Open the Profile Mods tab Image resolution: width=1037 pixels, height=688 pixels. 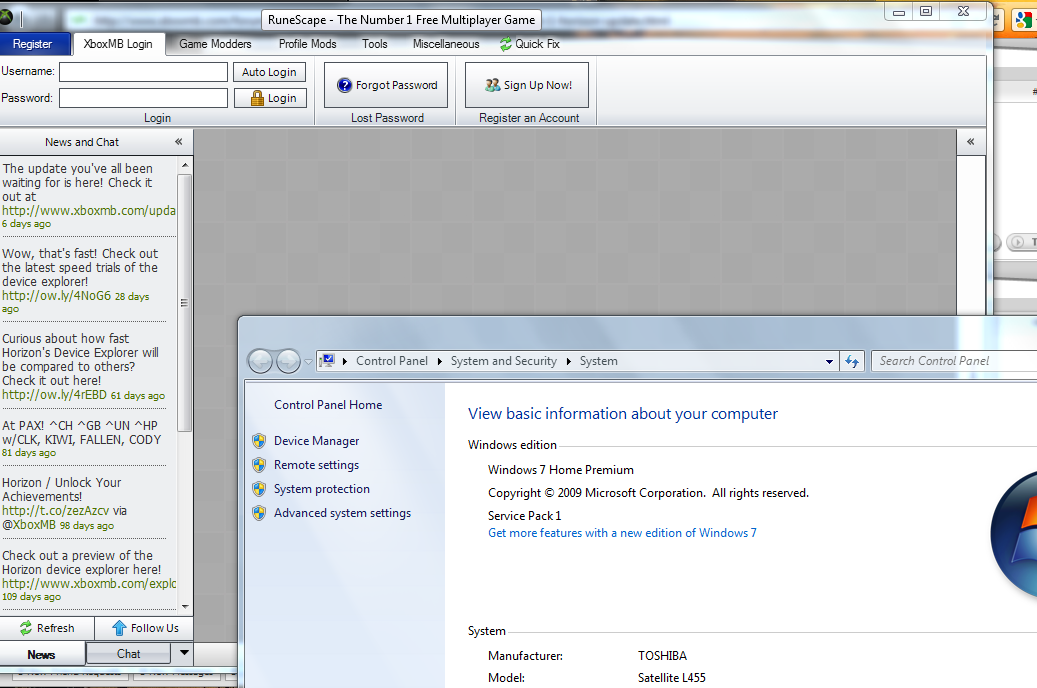click(307, 44)
